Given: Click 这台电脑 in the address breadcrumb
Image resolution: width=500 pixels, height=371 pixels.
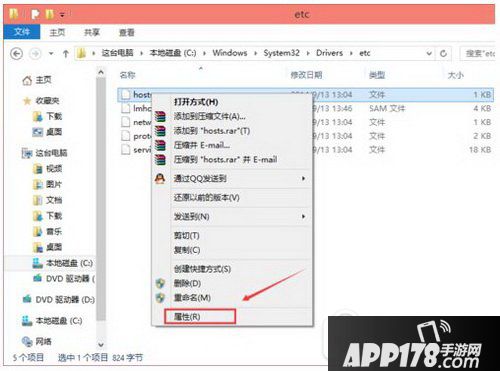Looking at the screenshot, I should pyautogui.click(x=117, y=53).
